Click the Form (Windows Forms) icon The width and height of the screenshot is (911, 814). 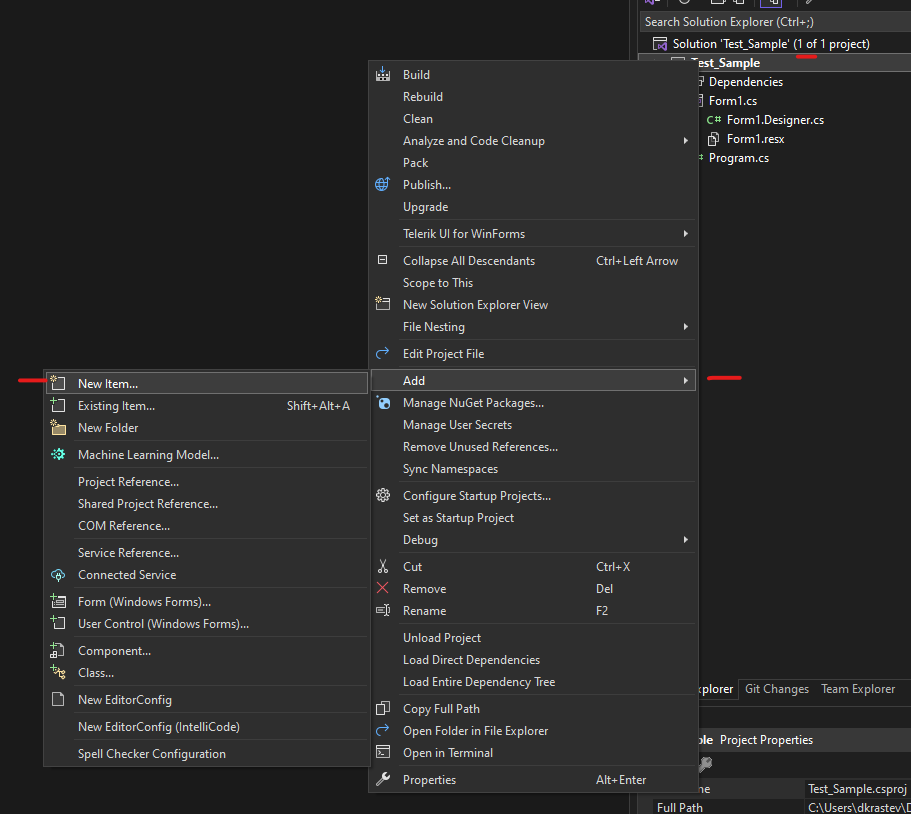58,601
